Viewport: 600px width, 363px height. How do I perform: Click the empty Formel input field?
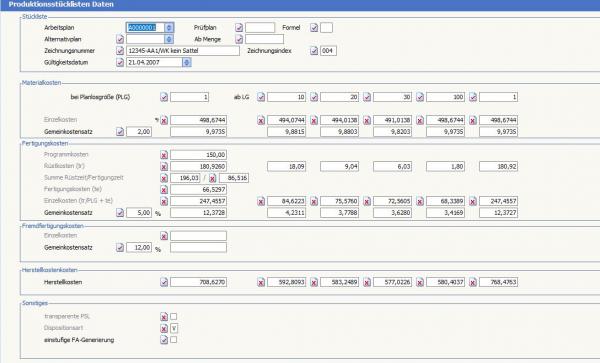327,28
